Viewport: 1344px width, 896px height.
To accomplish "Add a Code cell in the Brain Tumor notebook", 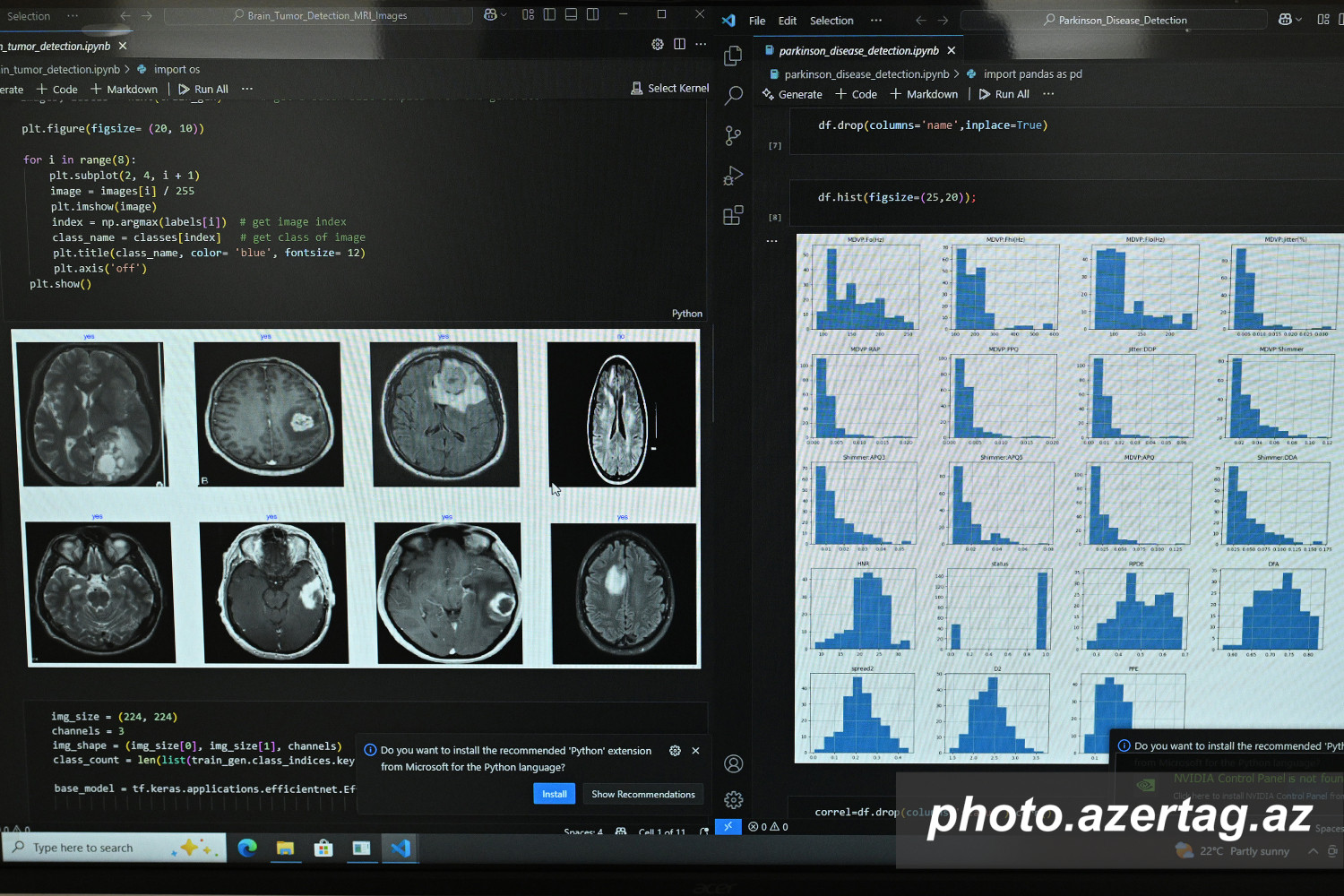I will pyautogui.click(x=56, y=89).
